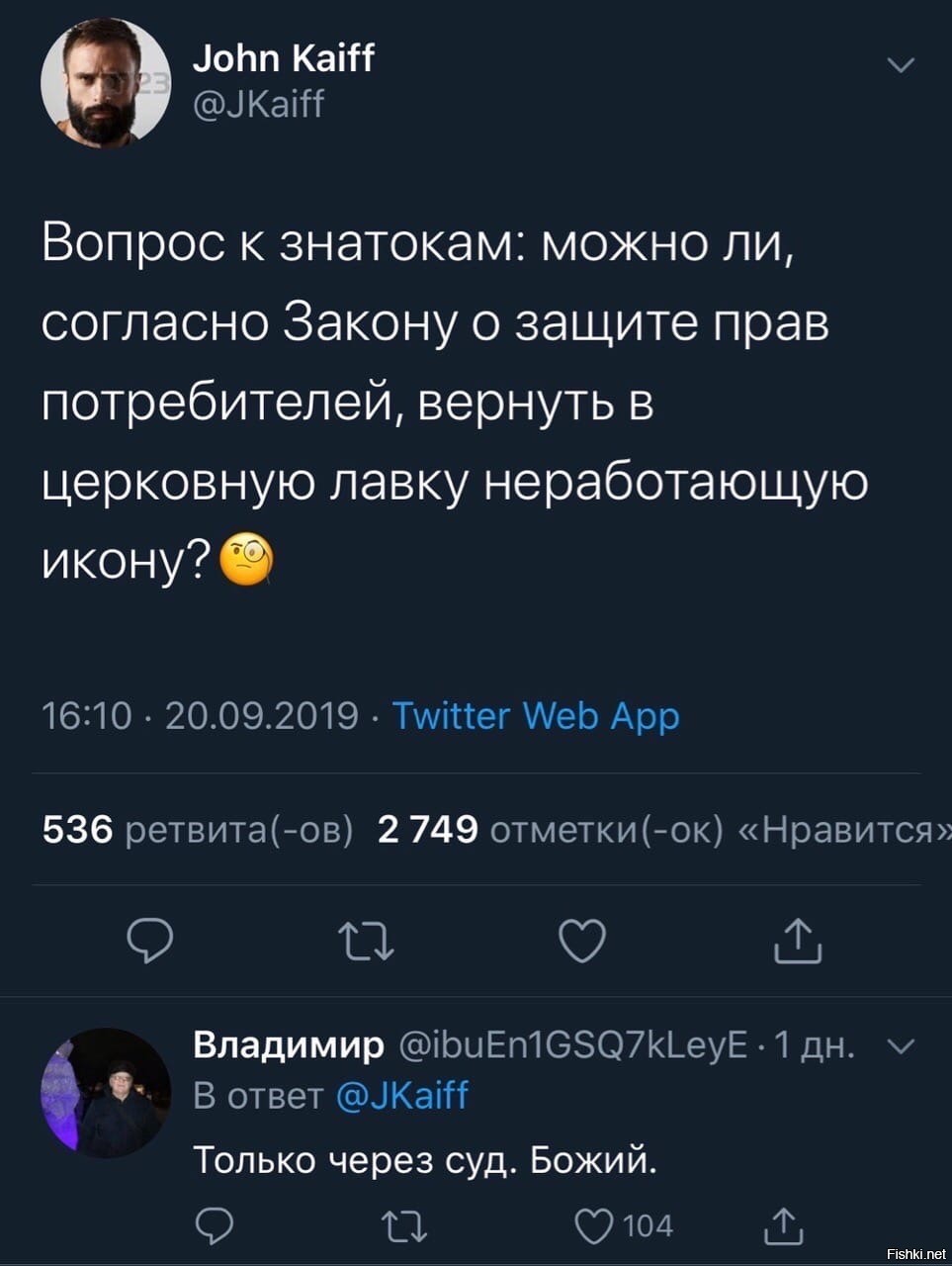The image size is (952, 1266).
Task: Share Владимир's reply
Action: [785, 1226]
